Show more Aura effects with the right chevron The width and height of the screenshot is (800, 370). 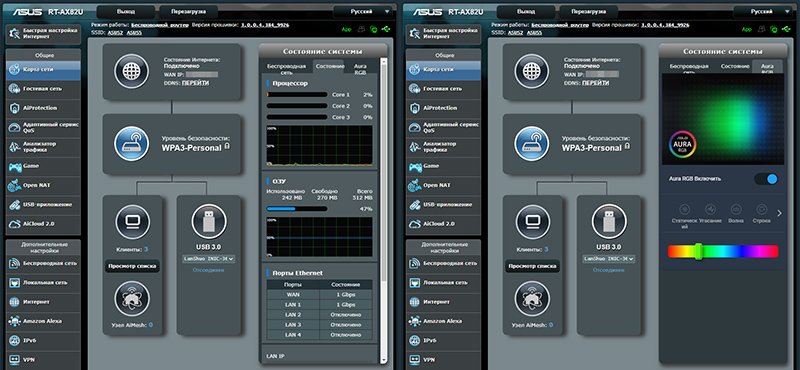click(779, 213)
